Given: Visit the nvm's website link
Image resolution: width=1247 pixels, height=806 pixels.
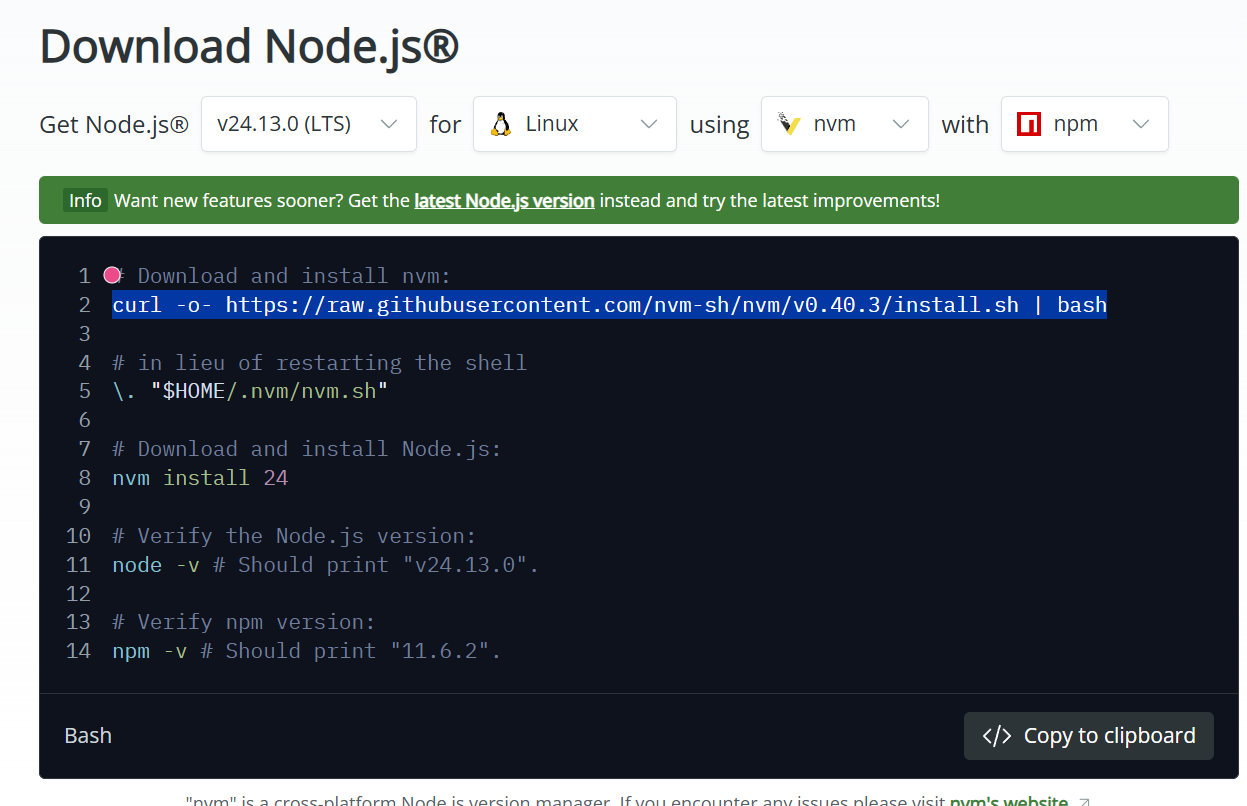Looking at the screenshot, I should (x=1008, y=801).
